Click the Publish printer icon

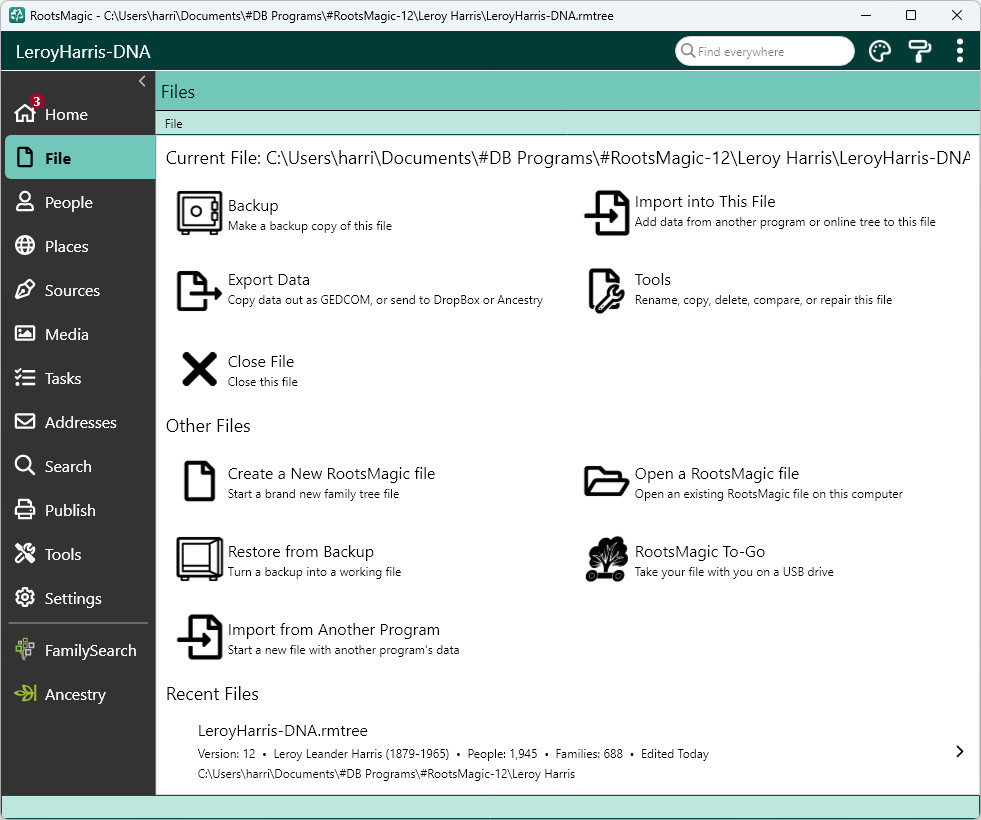[25, 509]
